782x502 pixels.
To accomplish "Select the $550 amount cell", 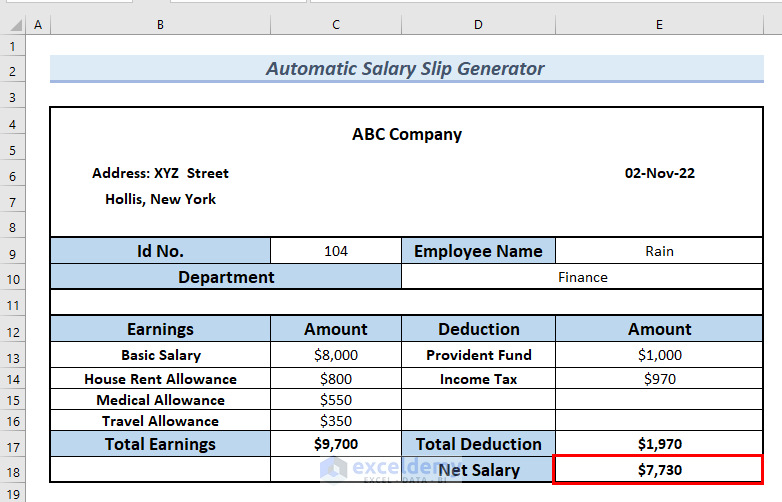I will coord(336,400).
